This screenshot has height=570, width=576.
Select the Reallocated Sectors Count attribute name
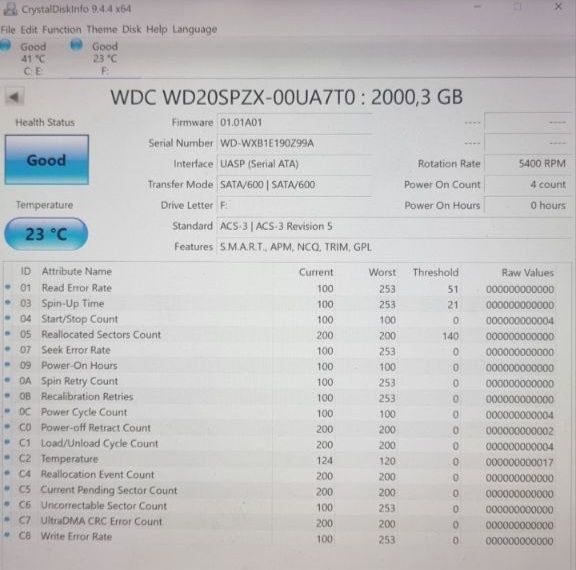[x=101, y=335]
